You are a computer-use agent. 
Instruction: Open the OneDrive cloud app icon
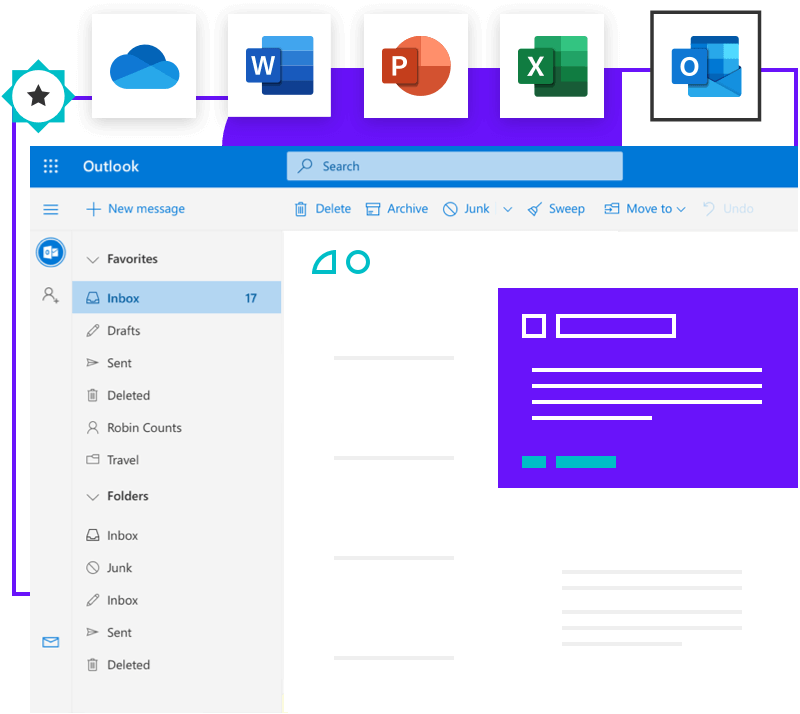click(144, 67)
